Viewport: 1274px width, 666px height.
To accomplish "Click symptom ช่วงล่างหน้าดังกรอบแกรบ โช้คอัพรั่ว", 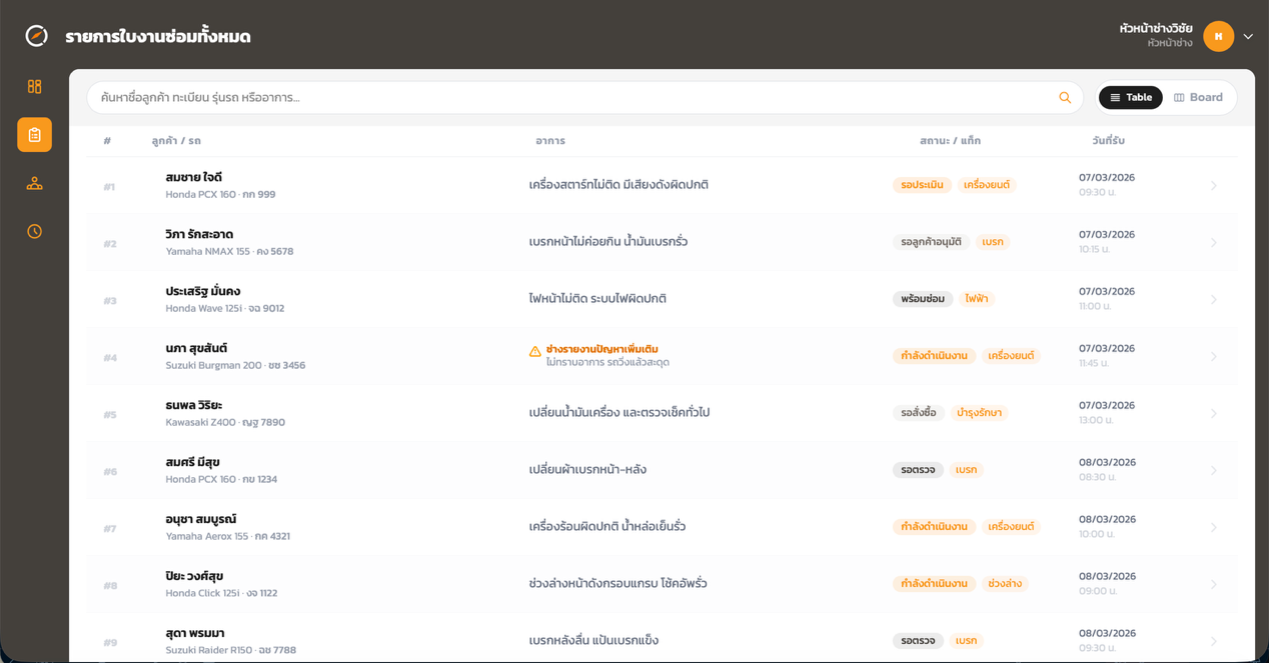I will tap(618, 584).
